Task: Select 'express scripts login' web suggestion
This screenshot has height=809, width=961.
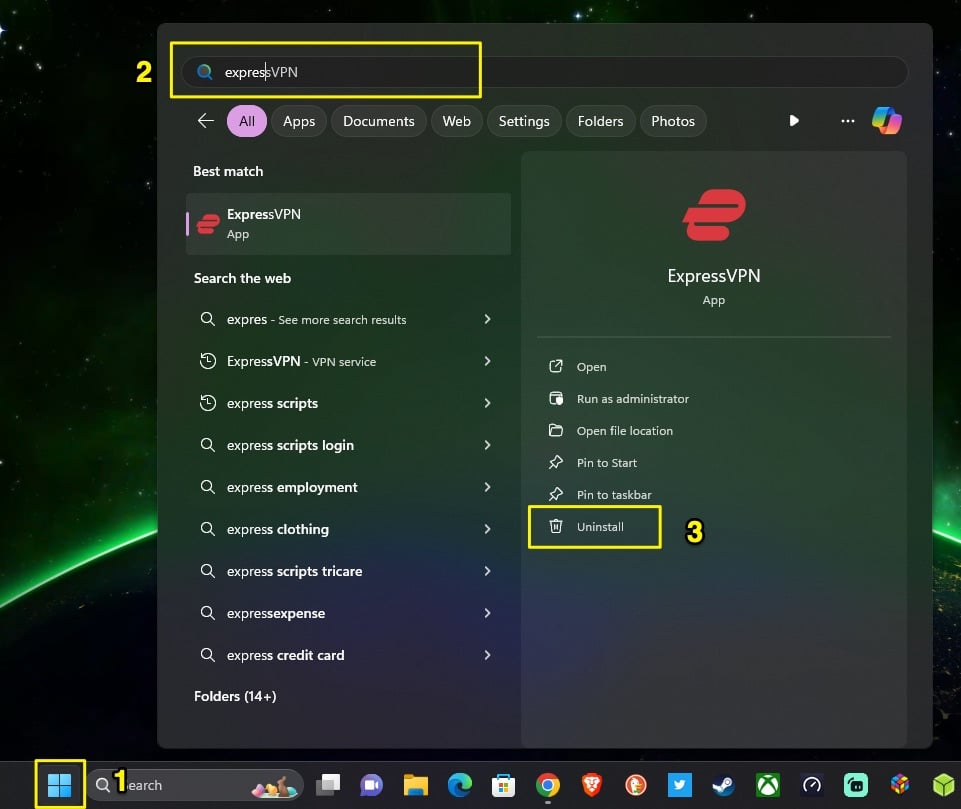Action: [x=348, y=445]
